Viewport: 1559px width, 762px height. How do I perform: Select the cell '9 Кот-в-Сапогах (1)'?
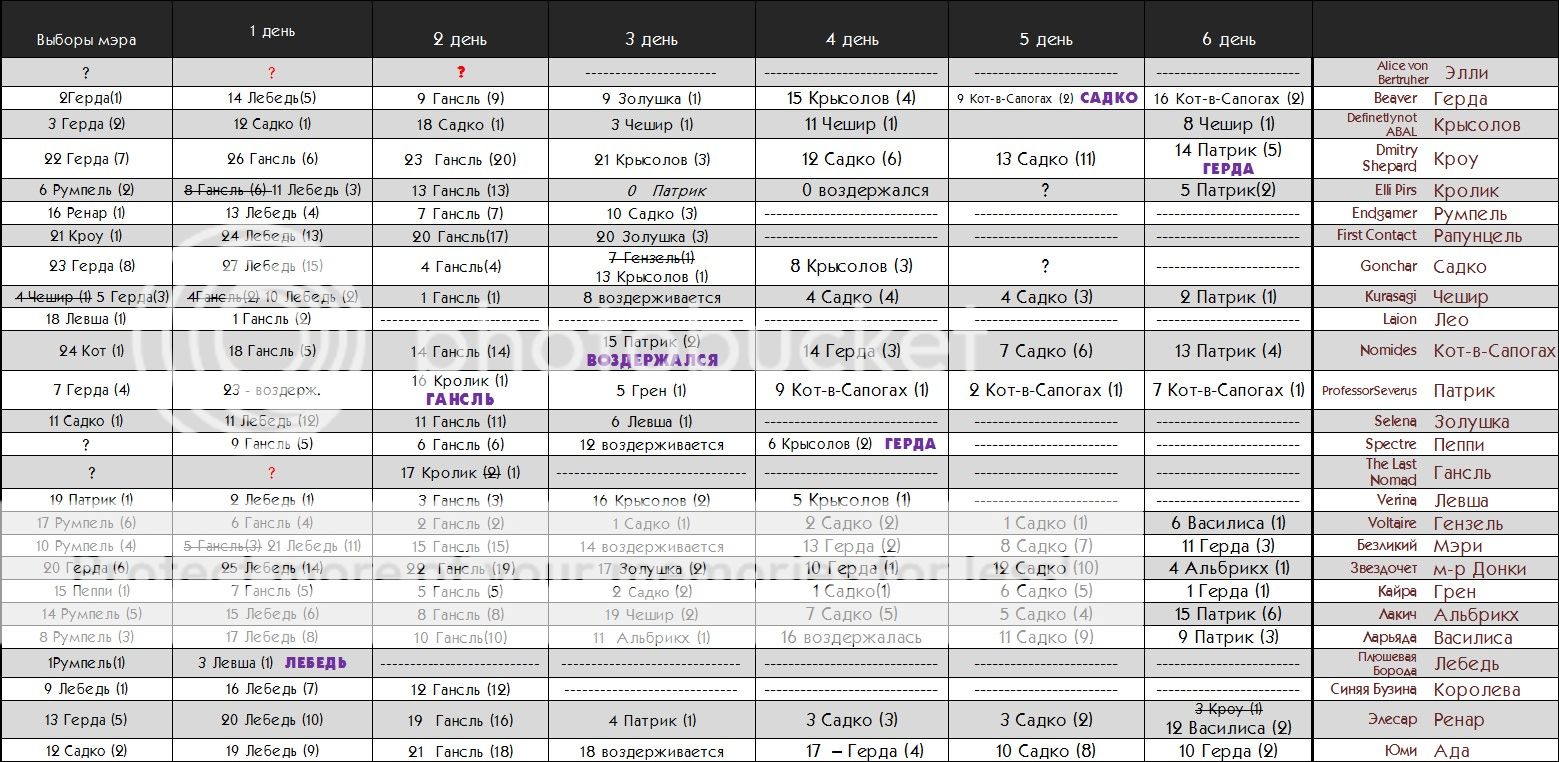852,390
